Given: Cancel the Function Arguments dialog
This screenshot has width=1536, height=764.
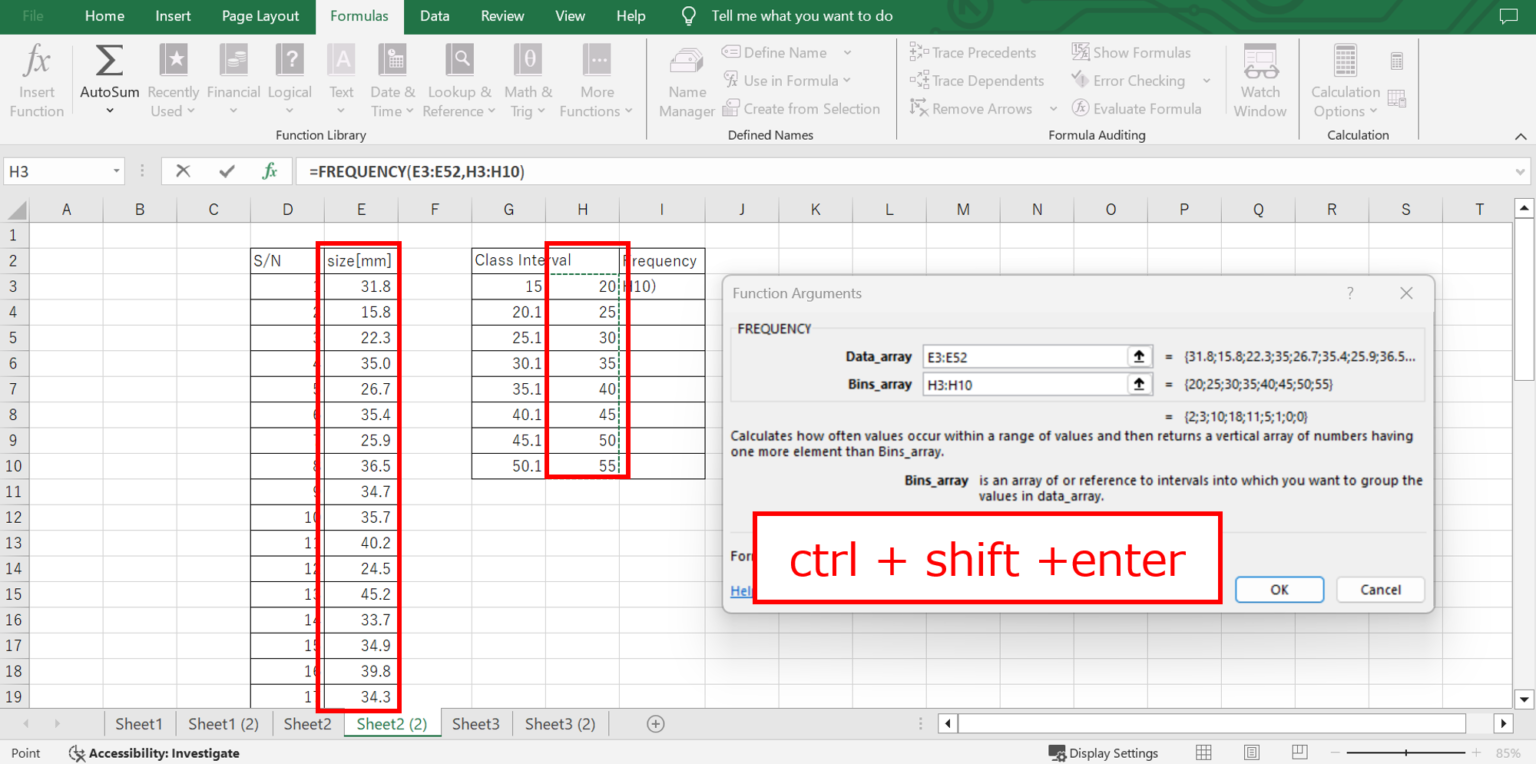Looking at the screenshot, I should (1380, 590).
